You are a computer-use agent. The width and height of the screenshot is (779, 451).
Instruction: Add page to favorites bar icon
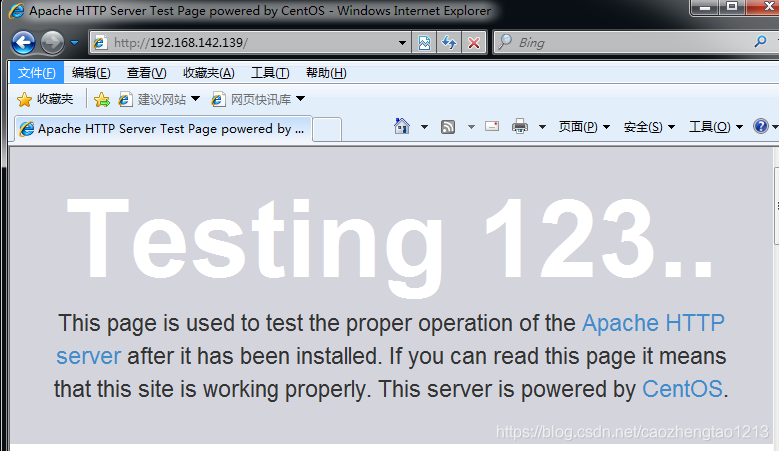(x=102, y=99)
